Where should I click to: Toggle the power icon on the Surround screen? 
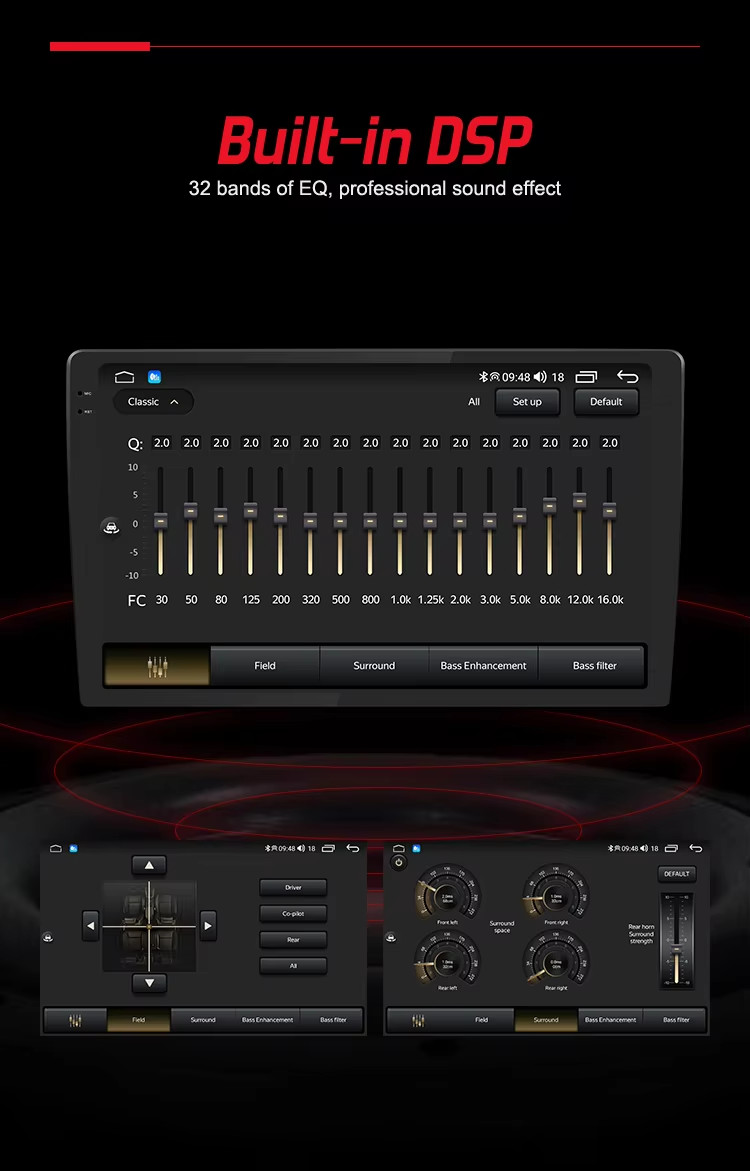tap(399, 862)
